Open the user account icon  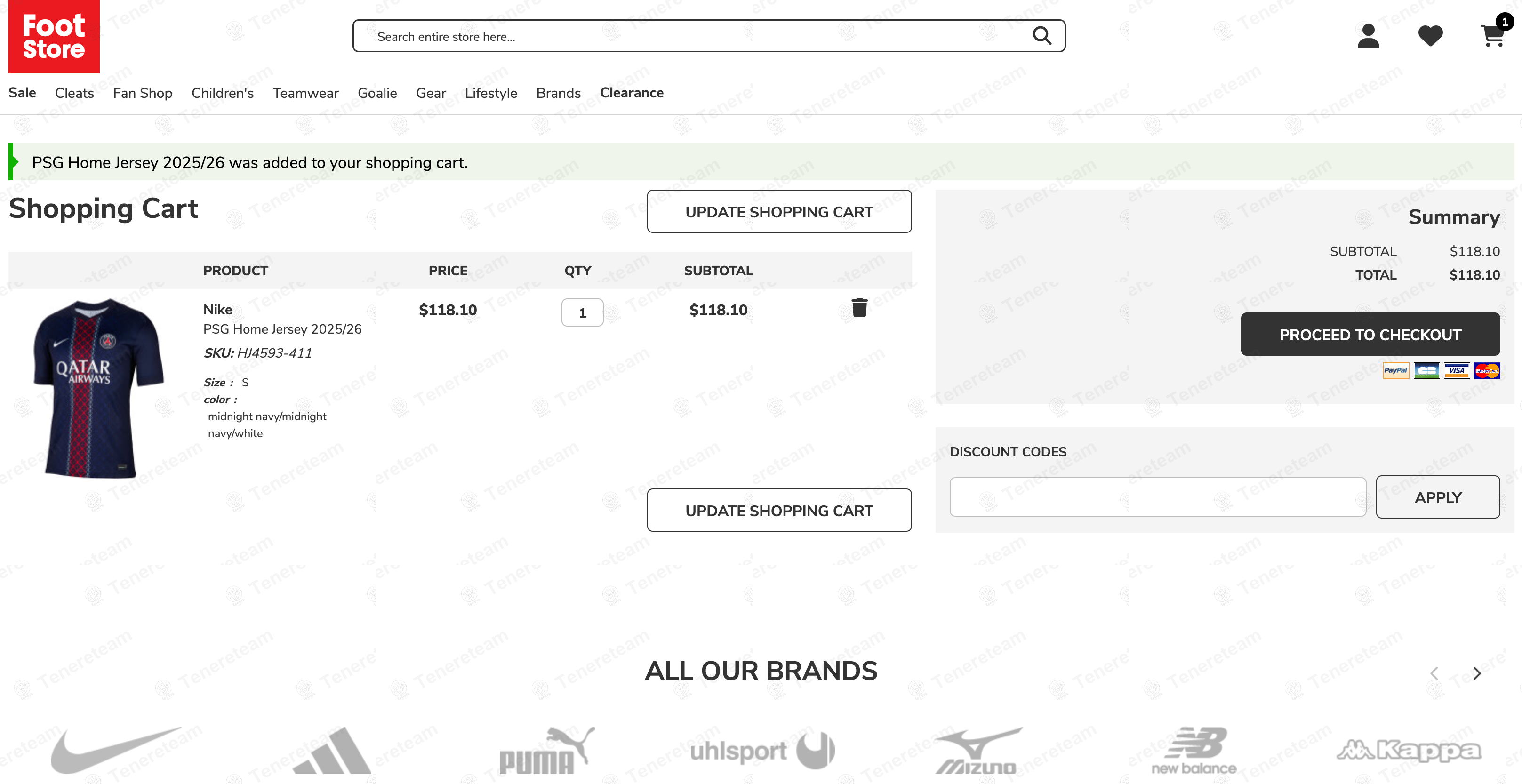pos(1368,36)
